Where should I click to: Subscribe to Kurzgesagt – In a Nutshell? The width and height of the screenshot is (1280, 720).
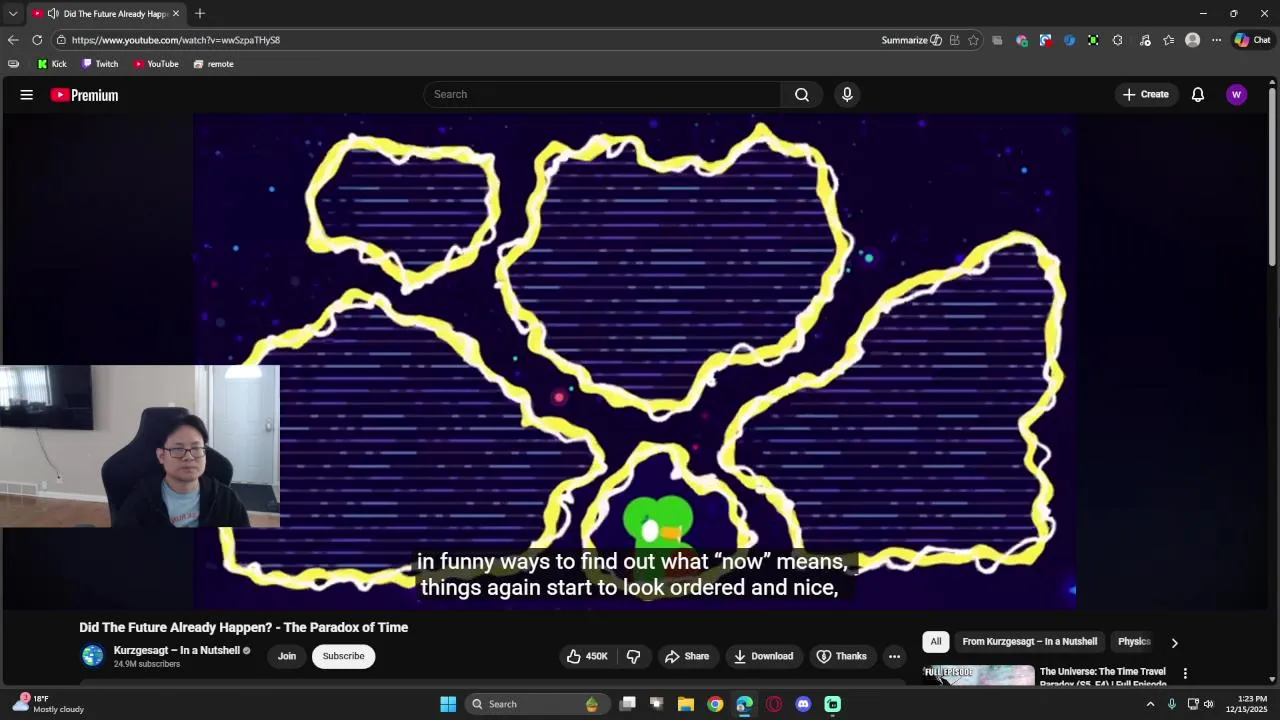[x=343, y=656]
